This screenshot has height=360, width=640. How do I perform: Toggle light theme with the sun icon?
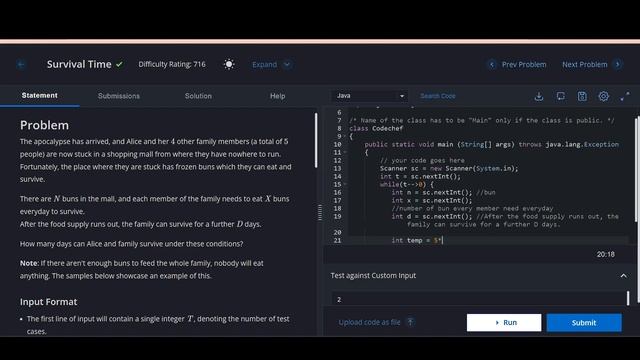tap(229, 64)
